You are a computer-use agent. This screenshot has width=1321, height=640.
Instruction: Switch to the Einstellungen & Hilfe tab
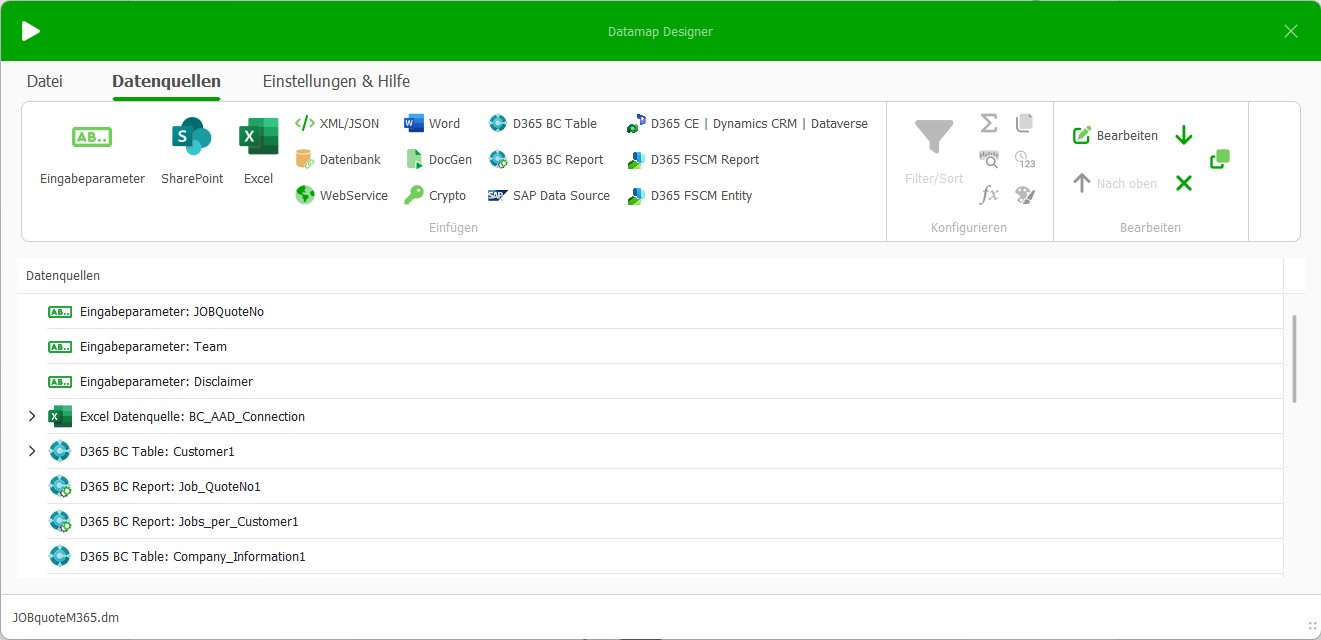[x=336, y=81]
